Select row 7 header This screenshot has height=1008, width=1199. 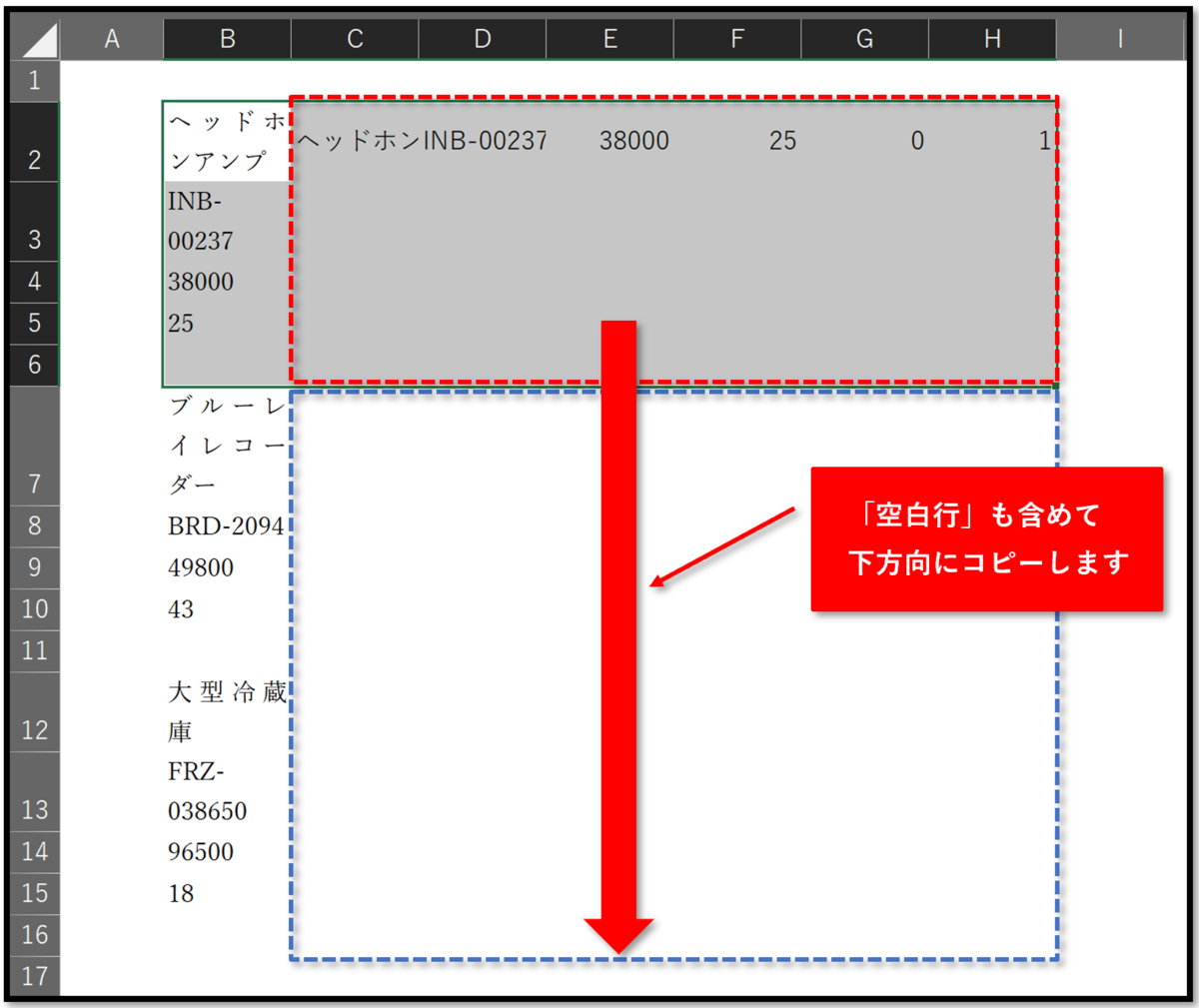34,446
